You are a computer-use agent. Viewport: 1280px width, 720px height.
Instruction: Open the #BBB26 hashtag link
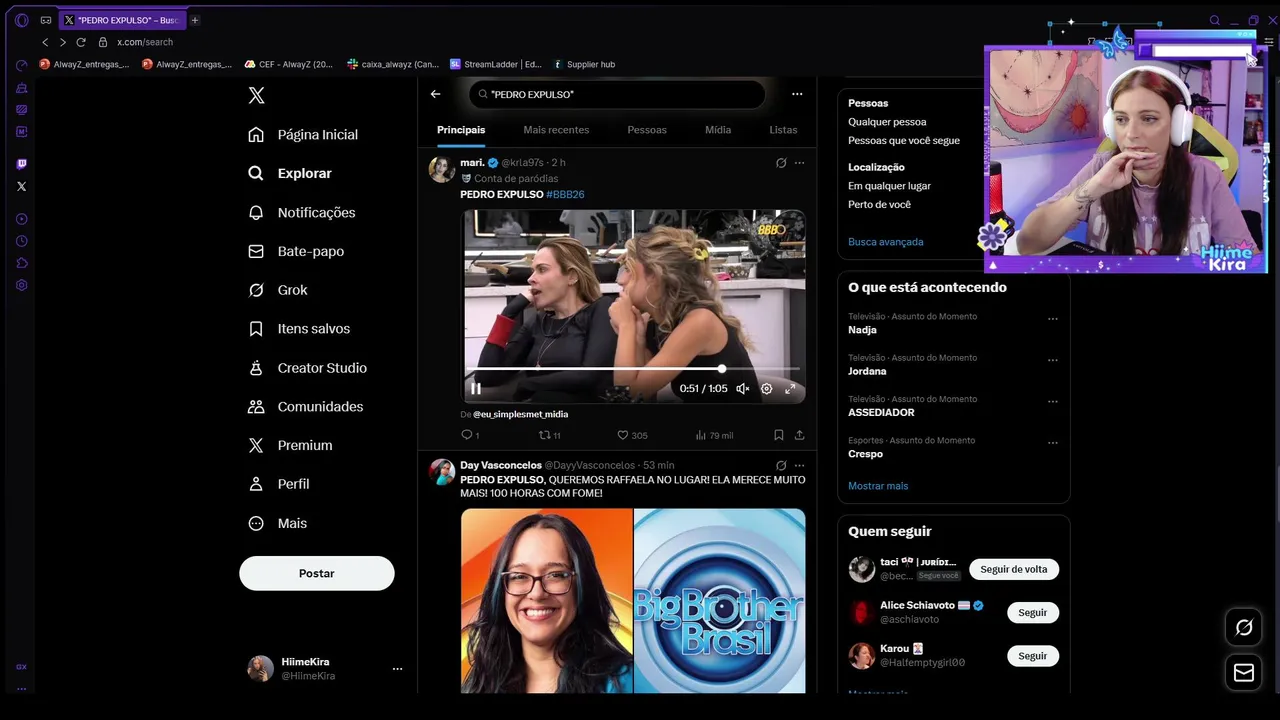(565, 194)
